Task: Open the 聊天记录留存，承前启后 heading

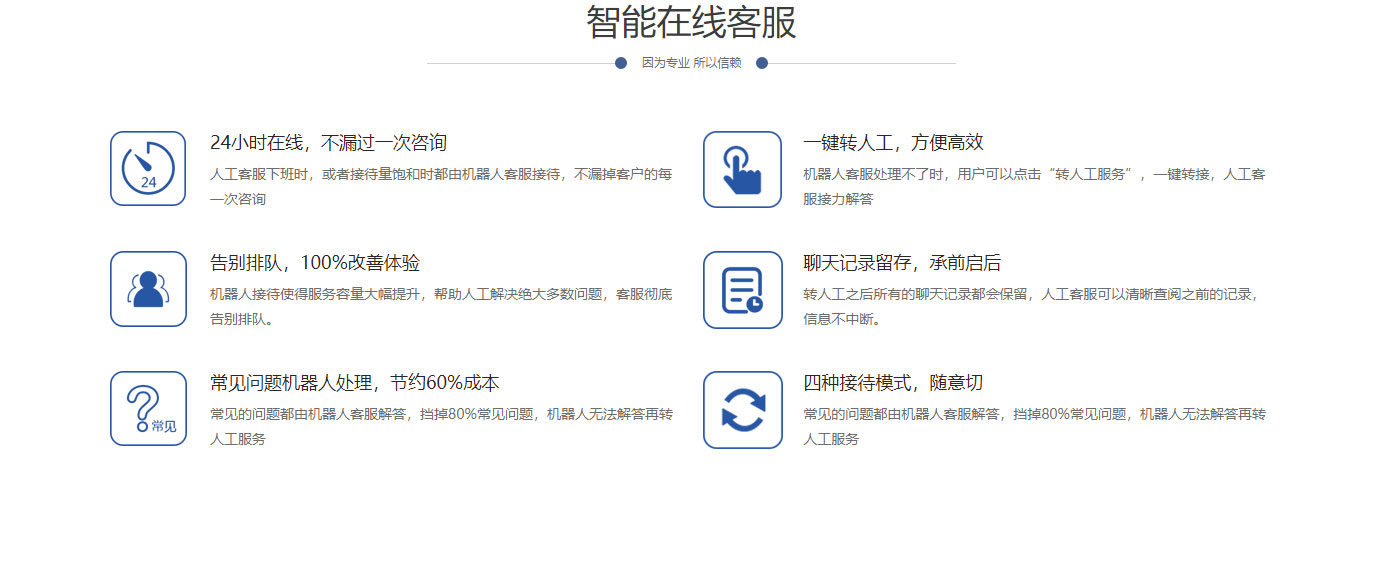Action: [x=902, y=263]
